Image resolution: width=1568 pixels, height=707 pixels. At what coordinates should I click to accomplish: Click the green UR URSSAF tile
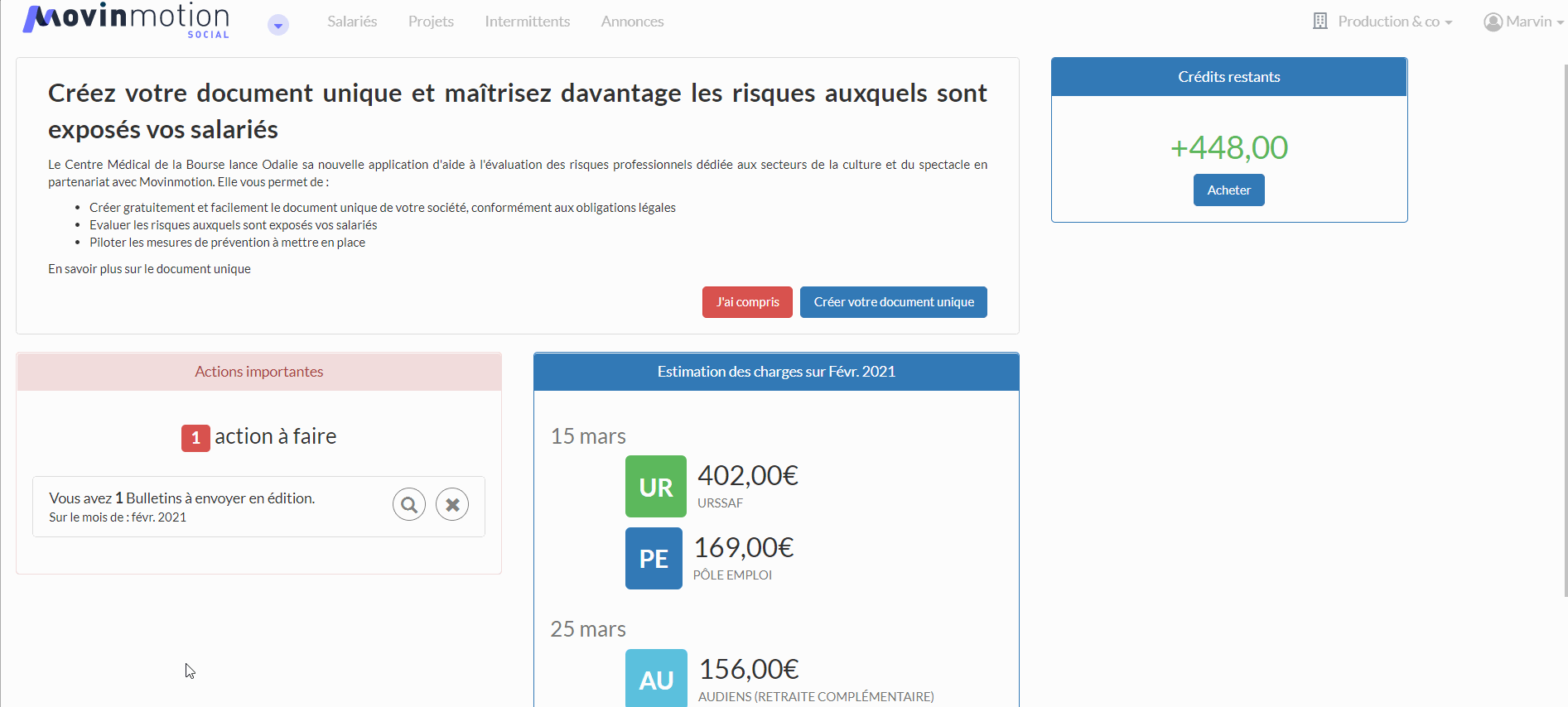[x=656, y=487]
